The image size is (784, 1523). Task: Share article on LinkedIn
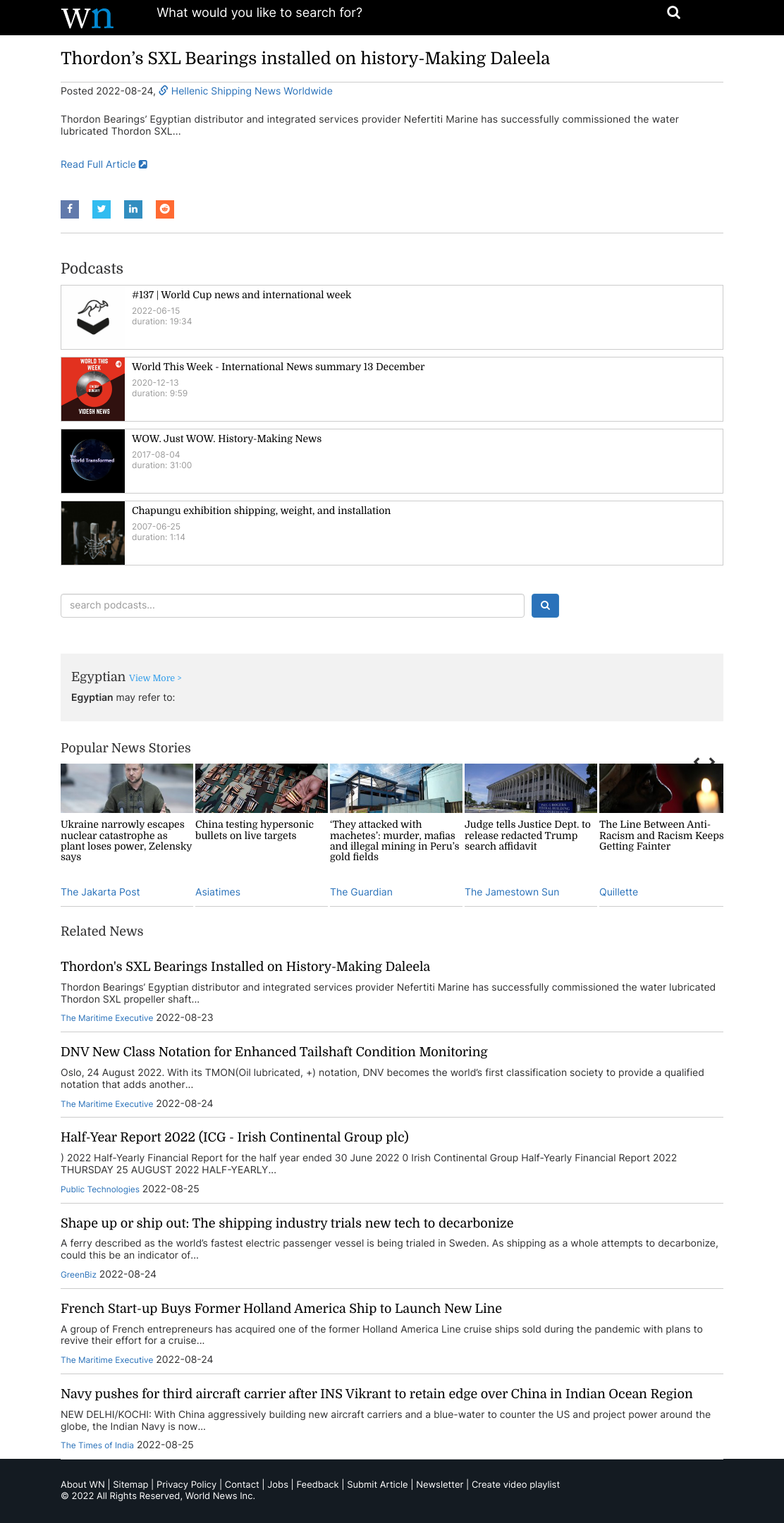[x=133, y=209]
